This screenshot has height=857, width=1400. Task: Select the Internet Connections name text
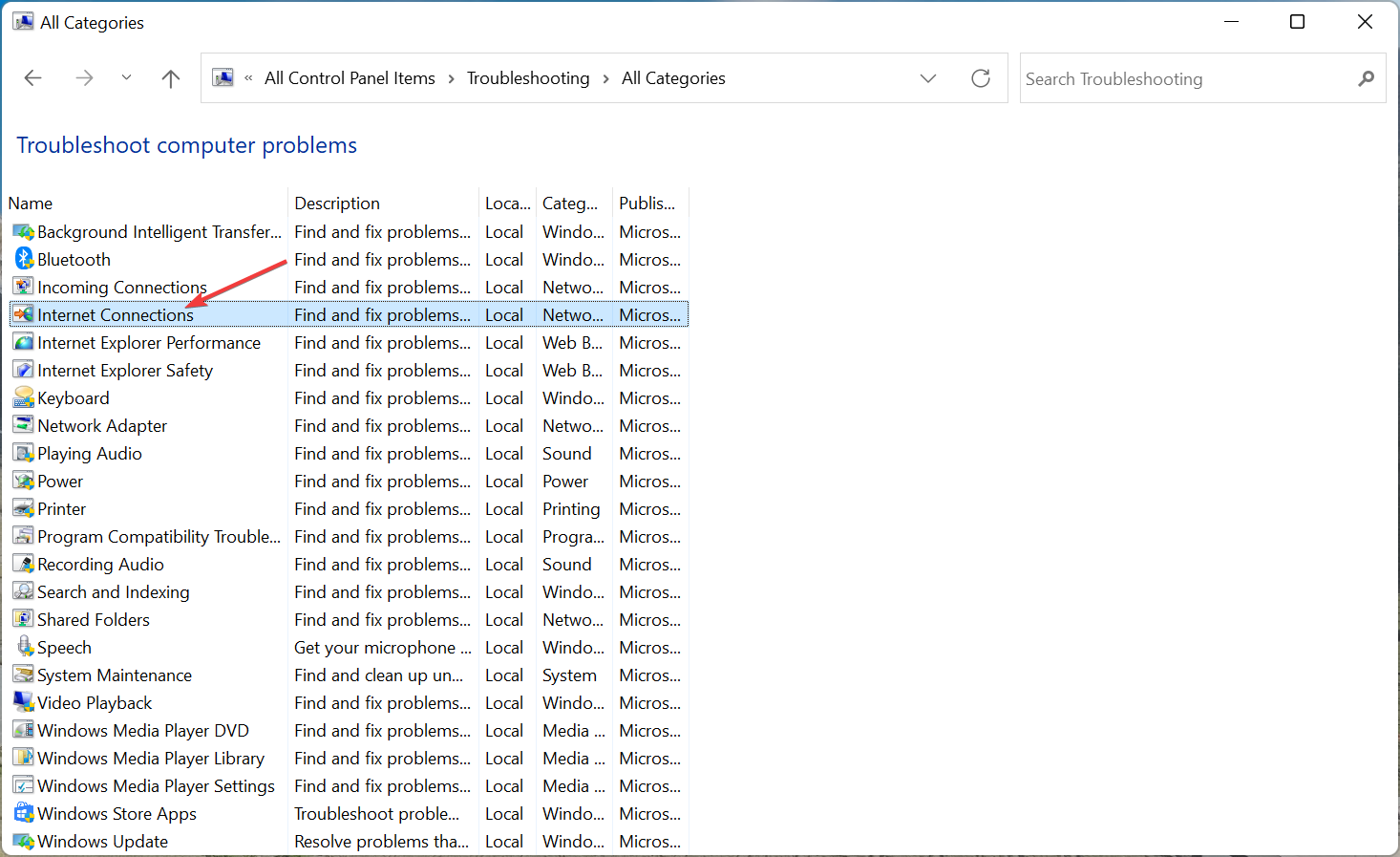(116, 315)
